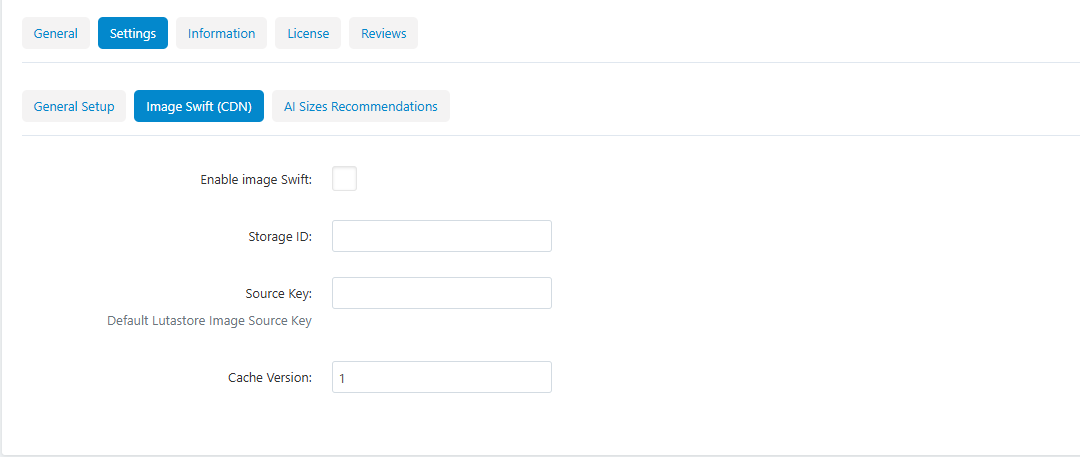Switch to General Setup sub-tab
Screen dimensions: 1080x457
[74, 106]
